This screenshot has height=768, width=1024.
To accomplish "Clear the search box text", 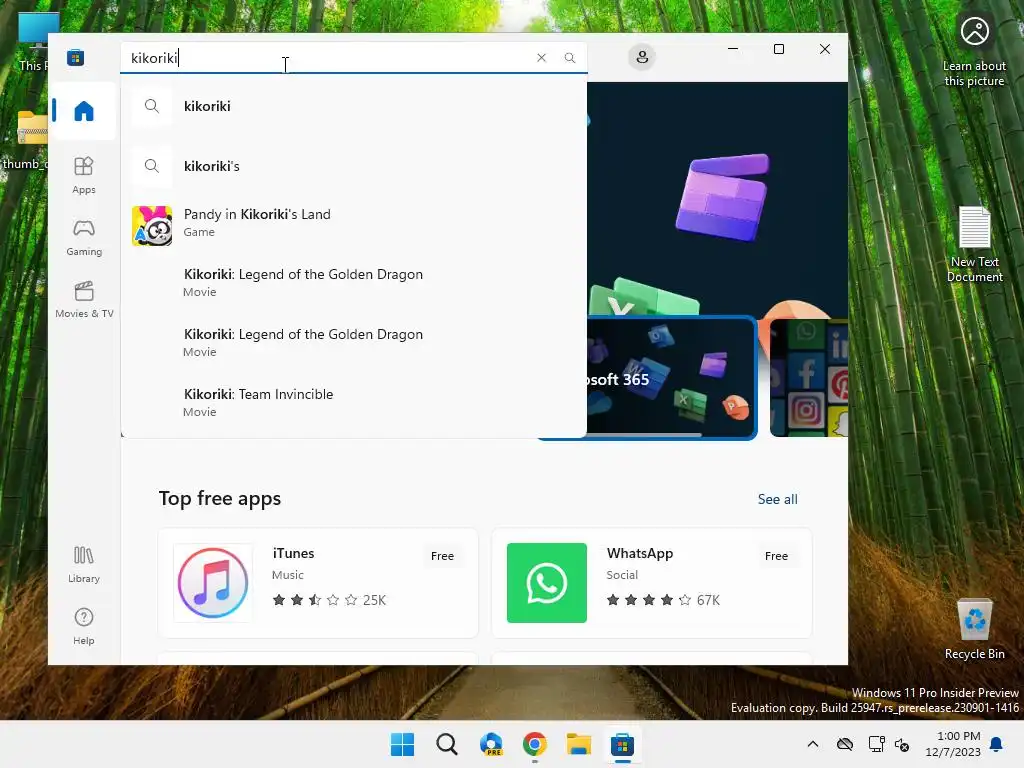I will point(541,57).
